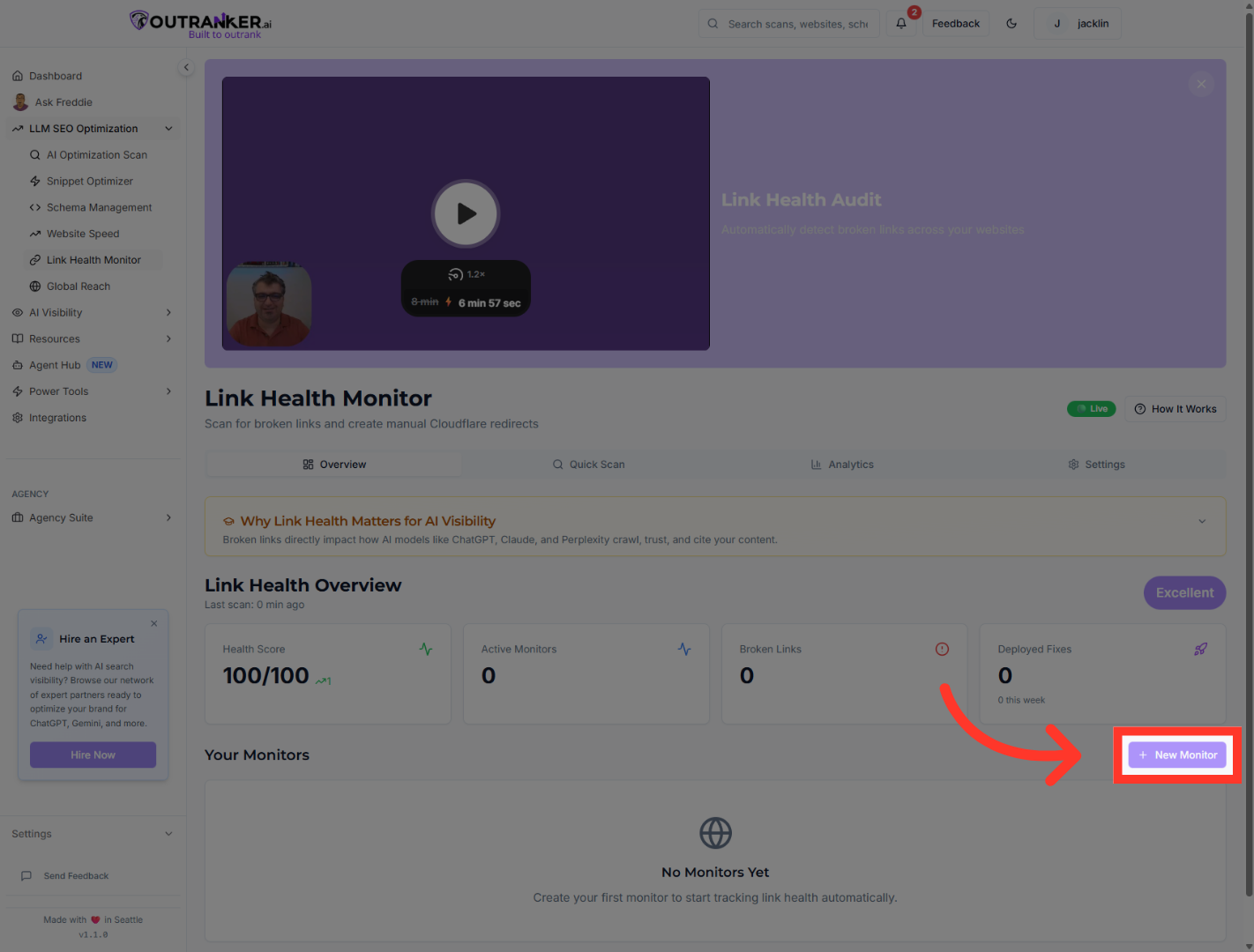Expand the sidebar Settings section
This screenshot has width=1254, height=952.
(x=93, y=834)
